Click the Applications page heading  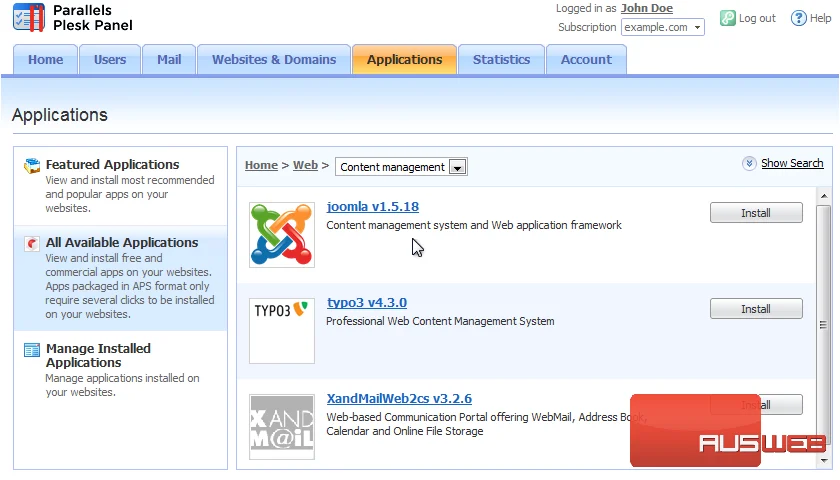(x=60, y=115)
